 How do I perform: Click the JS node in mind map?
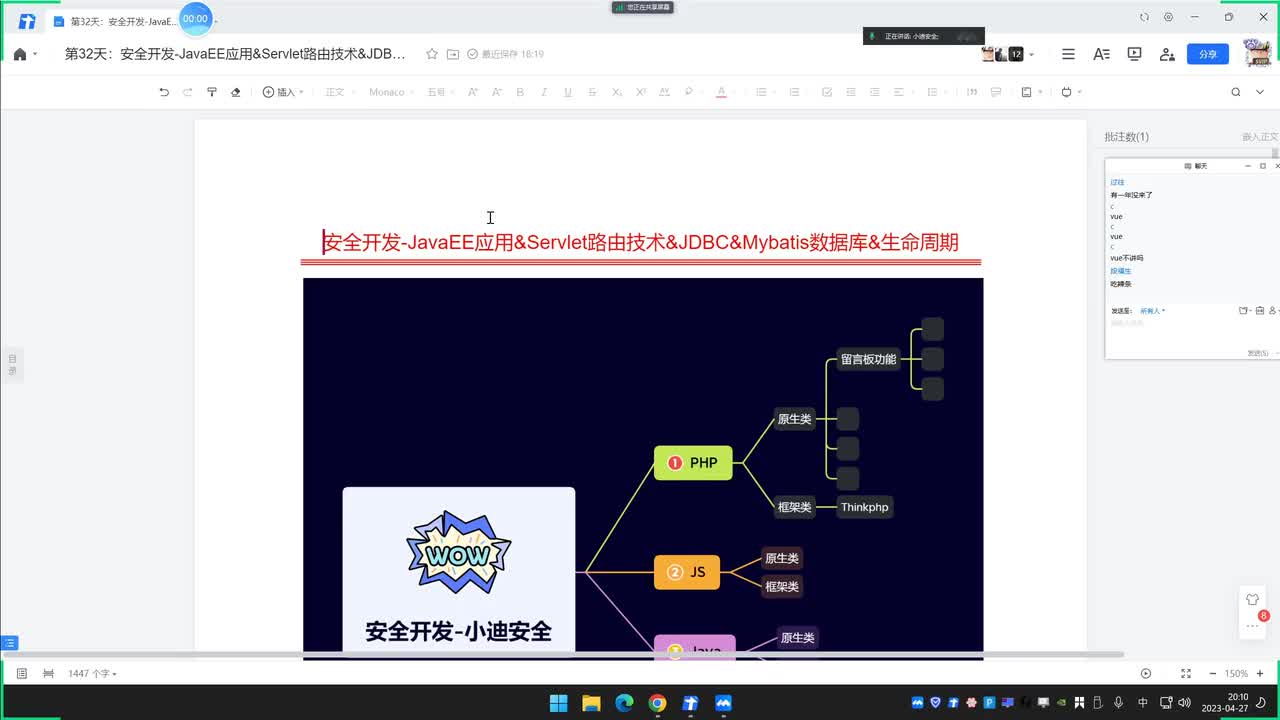click(687, 572)
